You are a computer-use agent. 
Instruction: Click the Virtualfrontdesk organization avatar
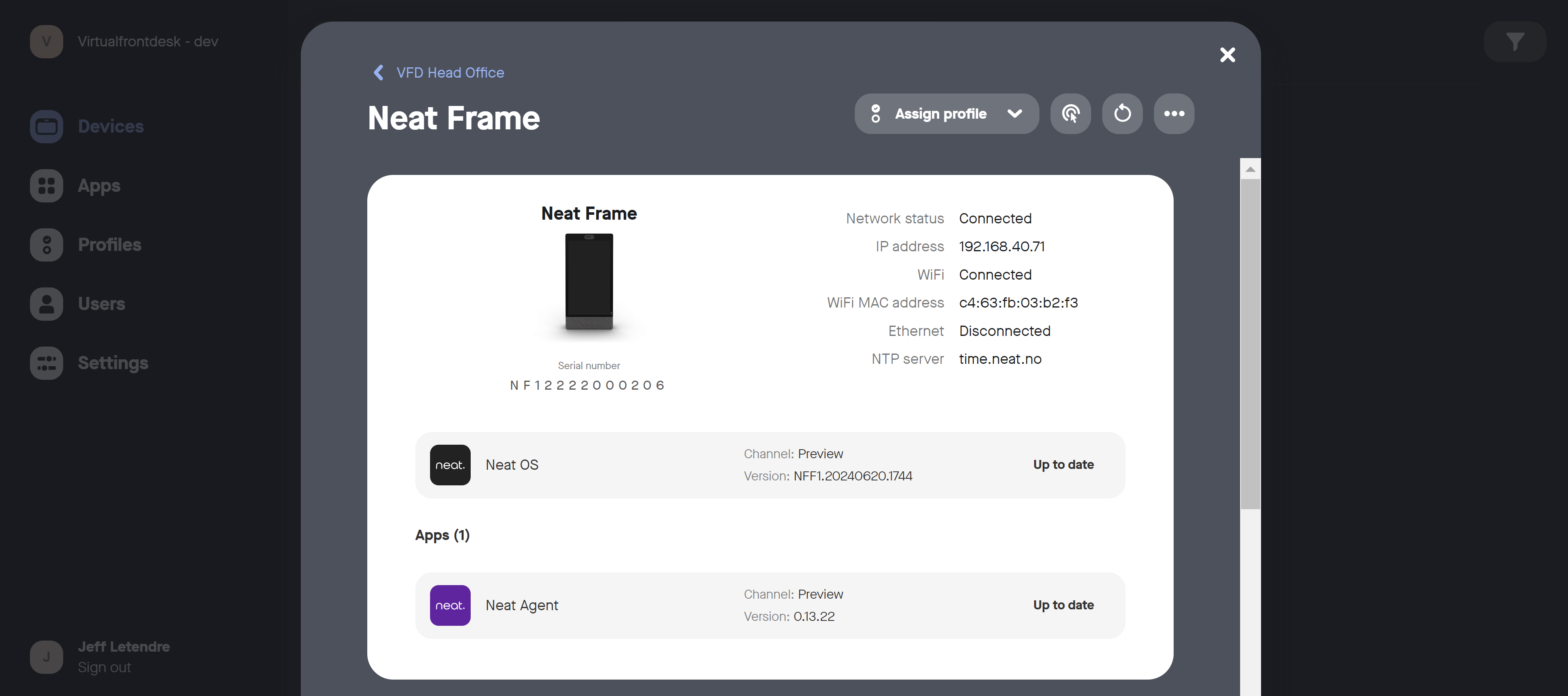(x=46, y=41)
